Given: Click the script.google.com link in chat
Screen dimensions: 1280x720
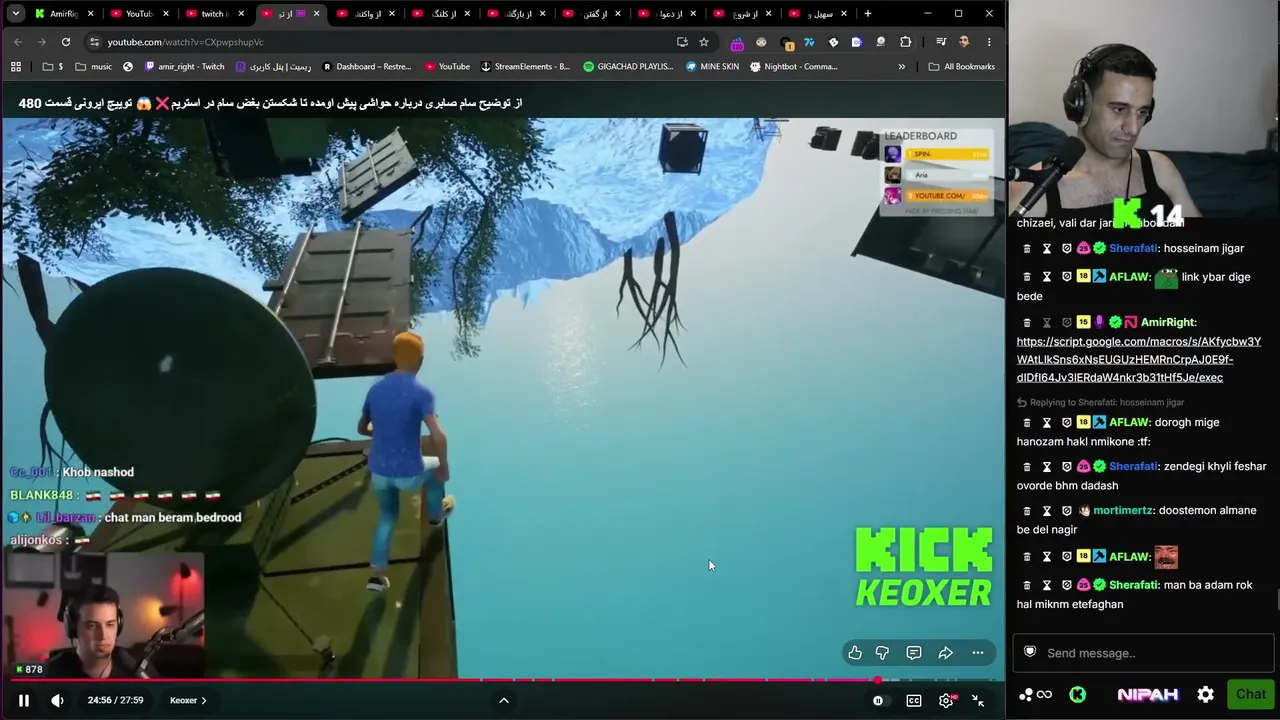Looking at the screenshot, I should tap(1139, 359).
